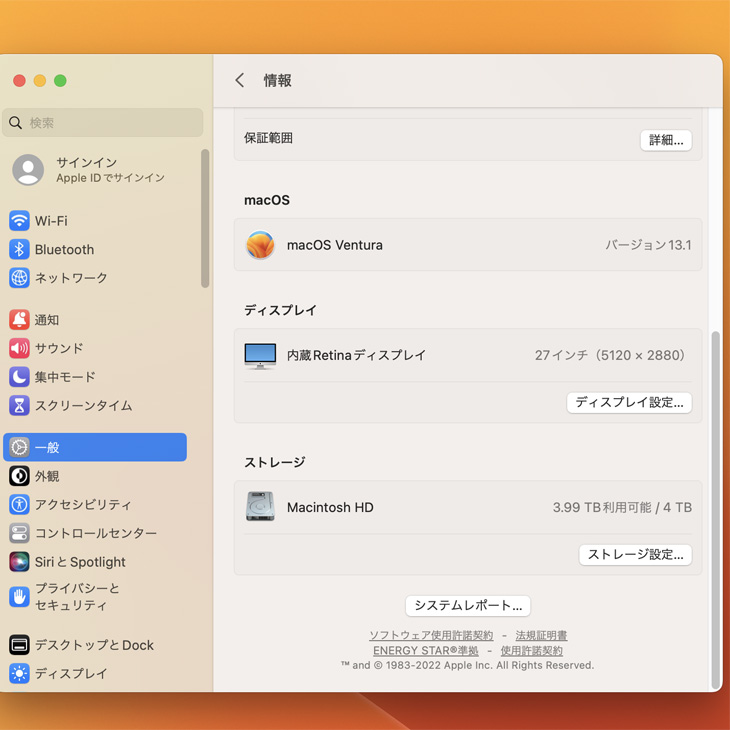This screenshot has width=730, height=730.
Task: Click the yellow minimize window button
Action: [x=40, y=81]
